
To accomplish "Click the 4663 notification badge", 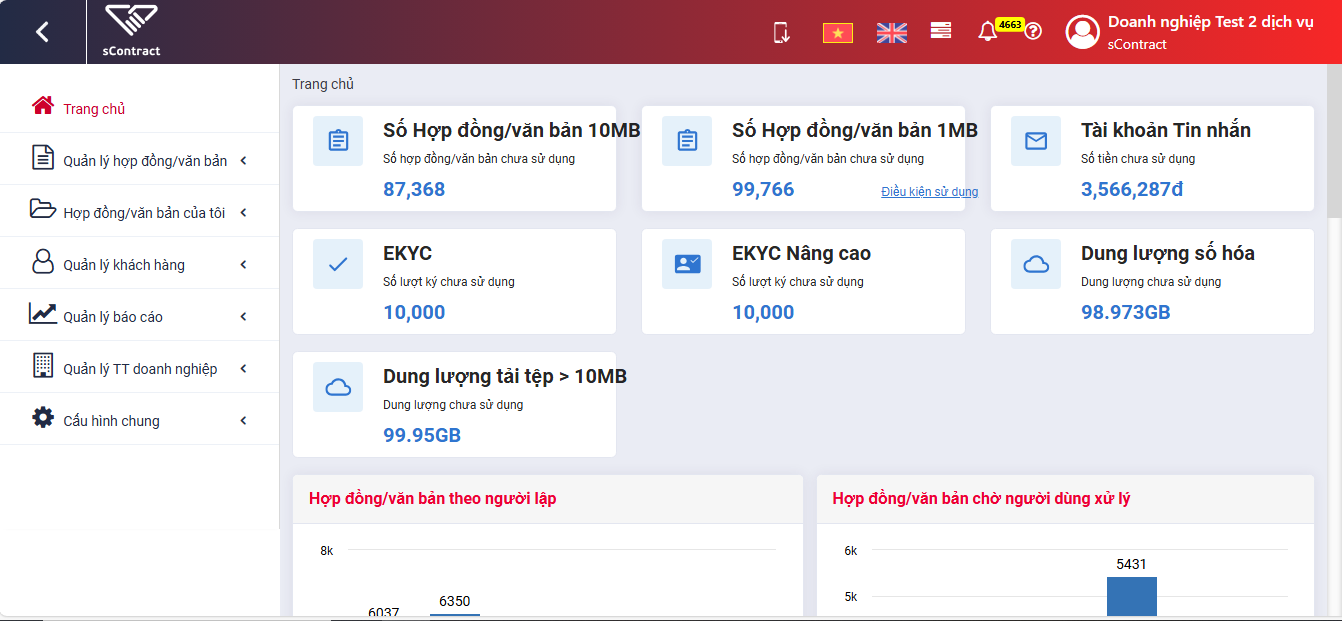I will [x=1010, y=24].
